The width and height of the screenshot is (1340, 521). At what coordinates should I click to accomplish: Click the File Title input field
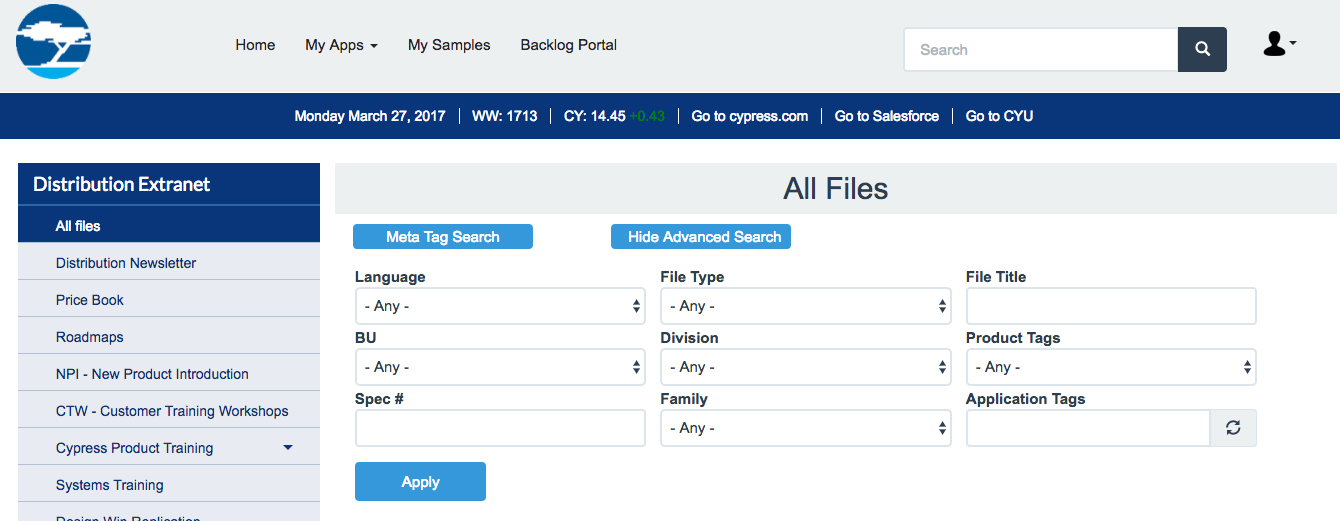(1111, 306)
